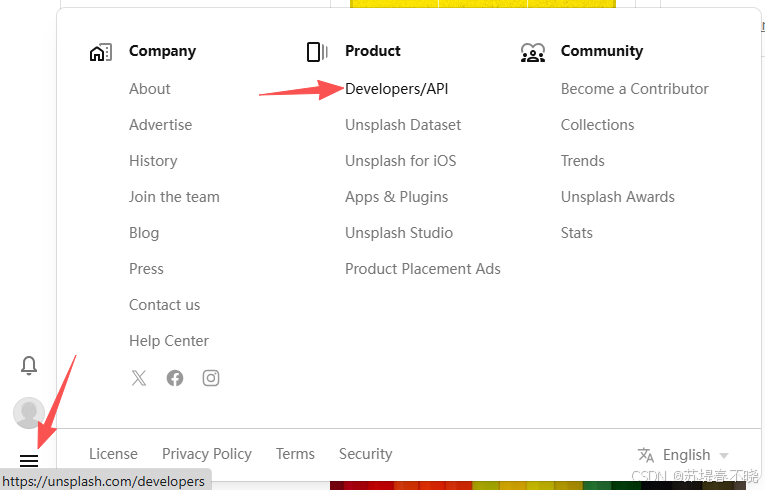Select Contact us
This screenshot has height=490, width=765.
[164, 305]
